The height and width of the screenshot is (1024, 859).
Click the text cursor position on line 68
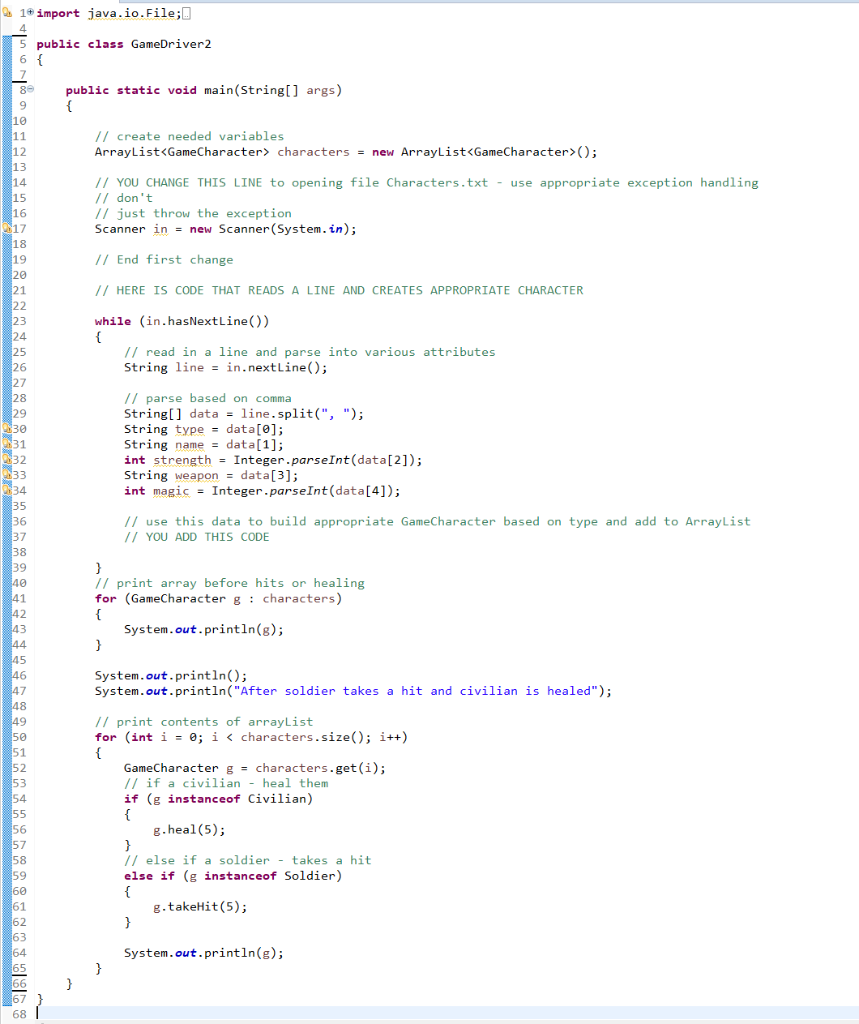[x=37, y=1014]
